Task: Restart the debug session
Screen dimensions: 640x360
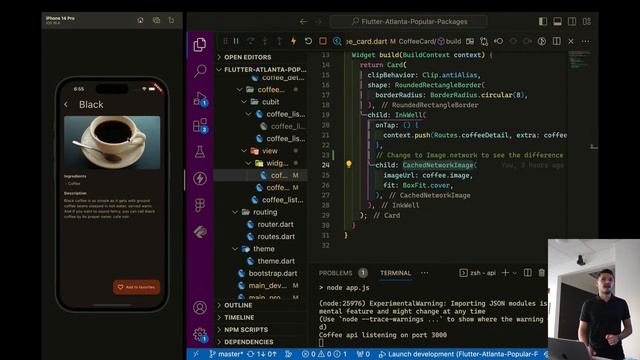Action: pyautogui.click(x=308, y=41)
